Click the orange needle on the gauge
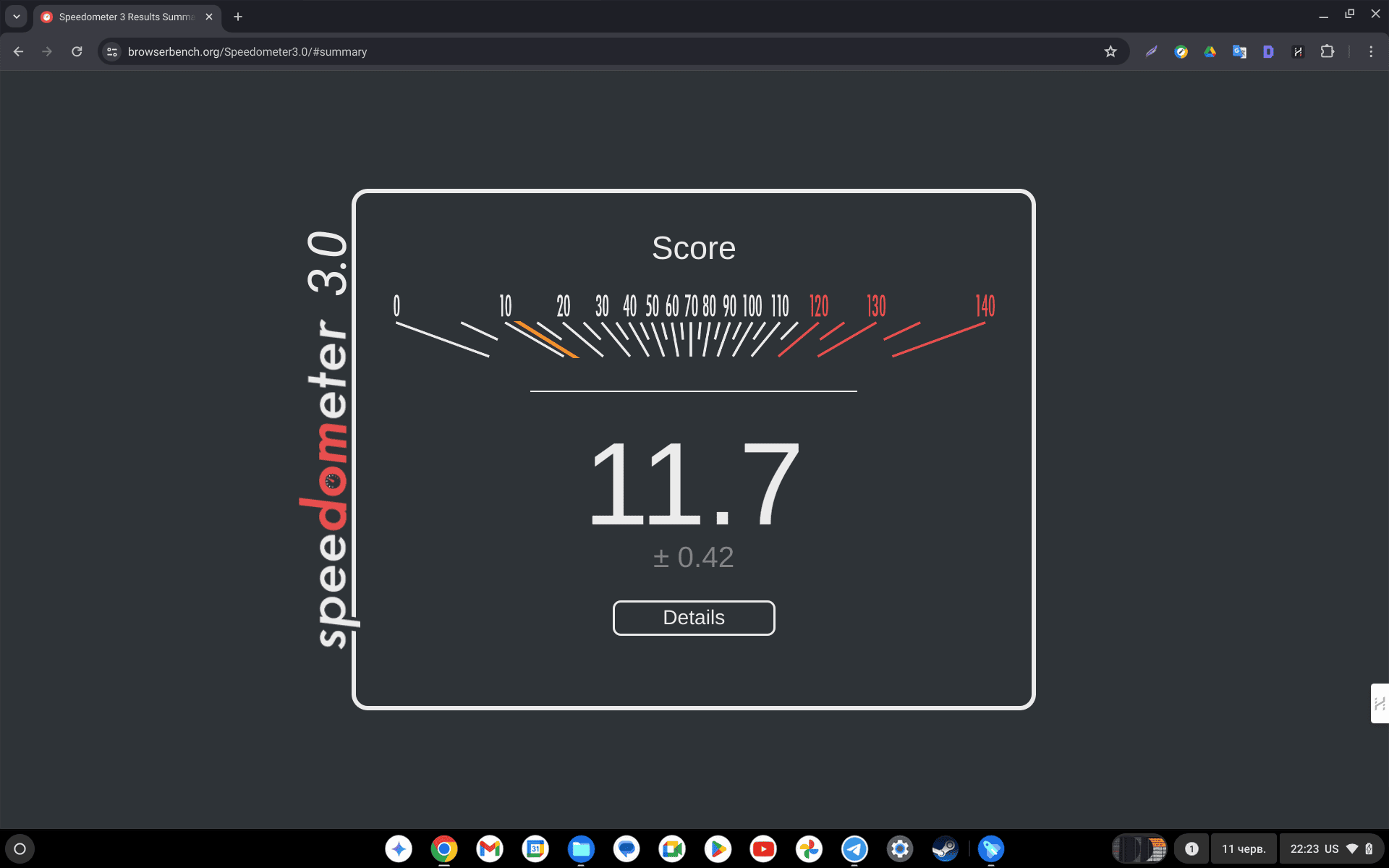 tap(547, 339)
